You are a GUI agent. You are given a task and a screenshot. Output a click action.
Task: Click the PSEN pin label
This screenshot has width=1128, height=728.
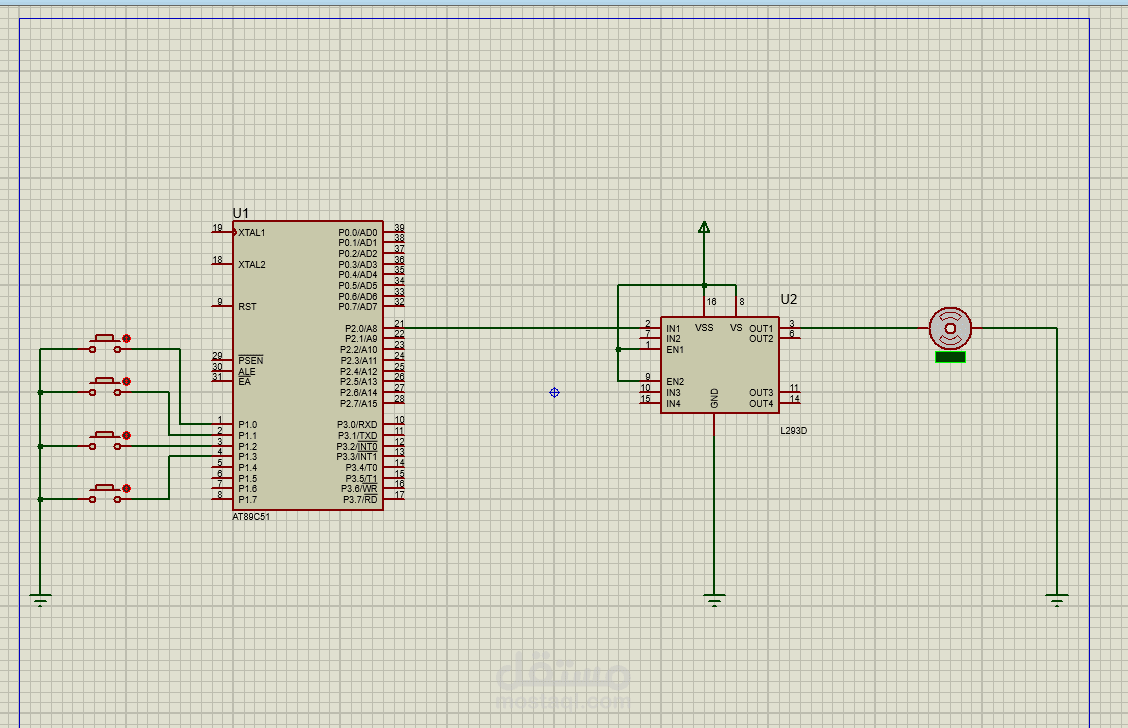[251, 360]
